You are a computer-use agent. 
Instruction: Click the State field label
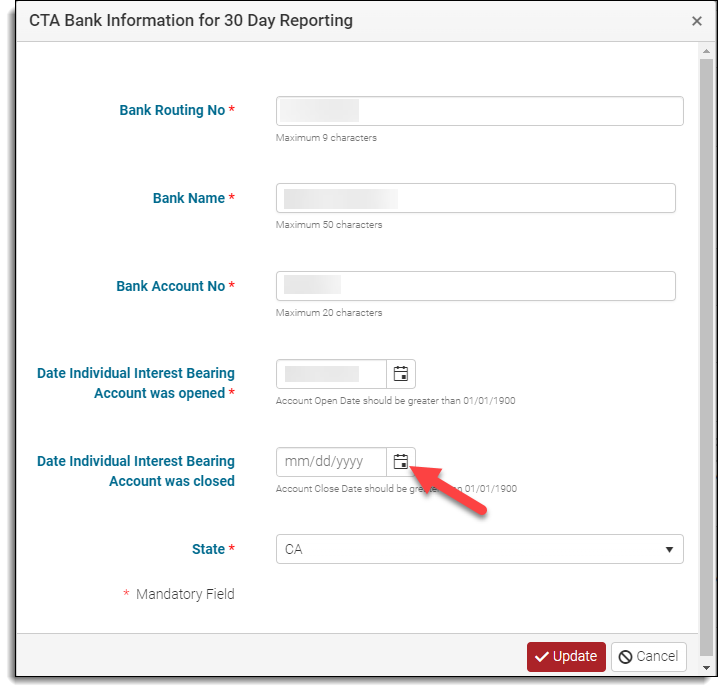pos(208,549)
